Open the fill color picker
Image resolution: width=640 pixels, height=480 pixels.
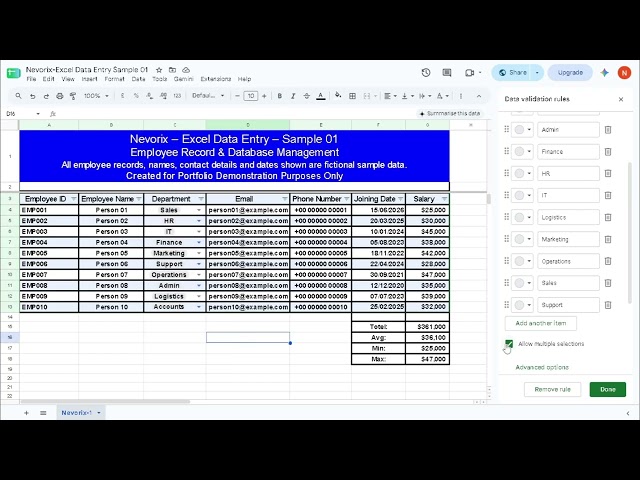338,96
